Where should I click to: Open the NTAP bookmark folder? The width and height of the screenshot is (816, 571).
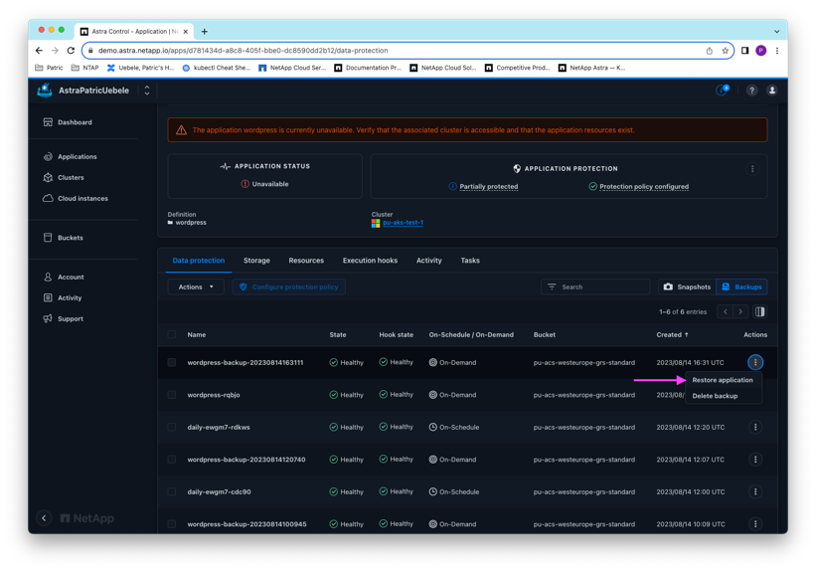click(84, 68)
